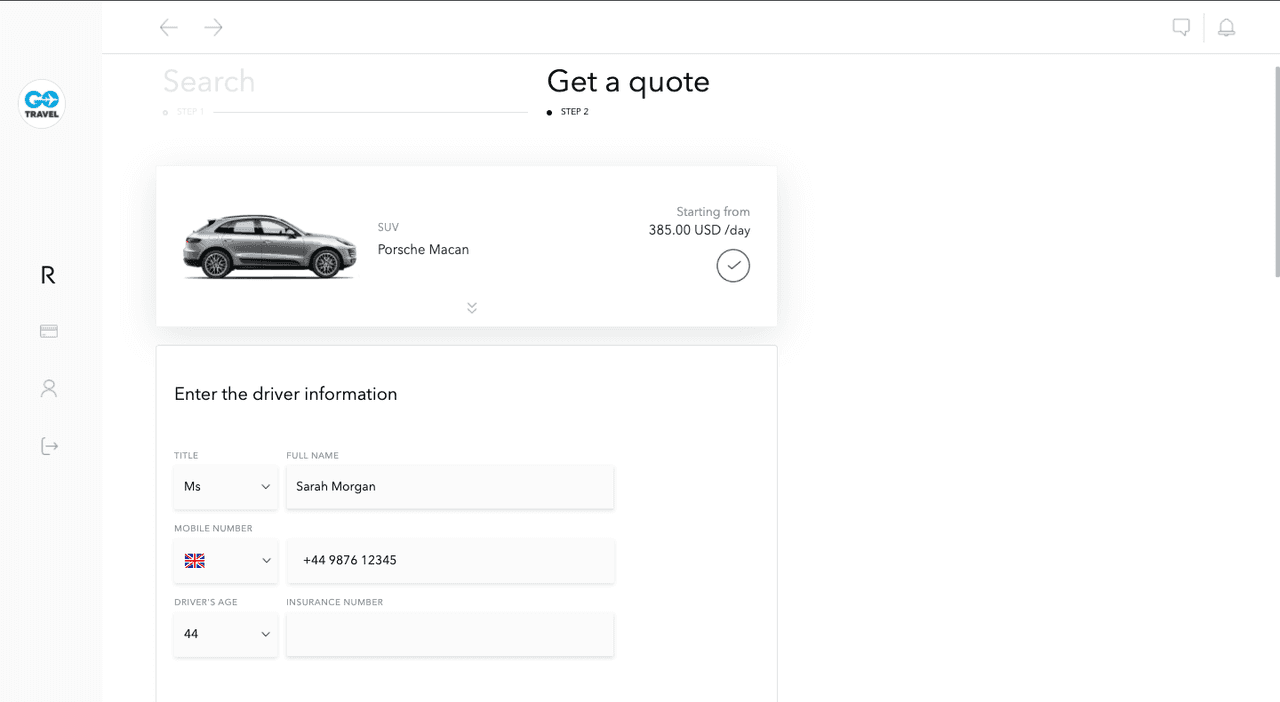Image resolution: width=1280 pixels, height=702 pixels.
Task: Select the R sidebar icon
Action: click(48, 276)
